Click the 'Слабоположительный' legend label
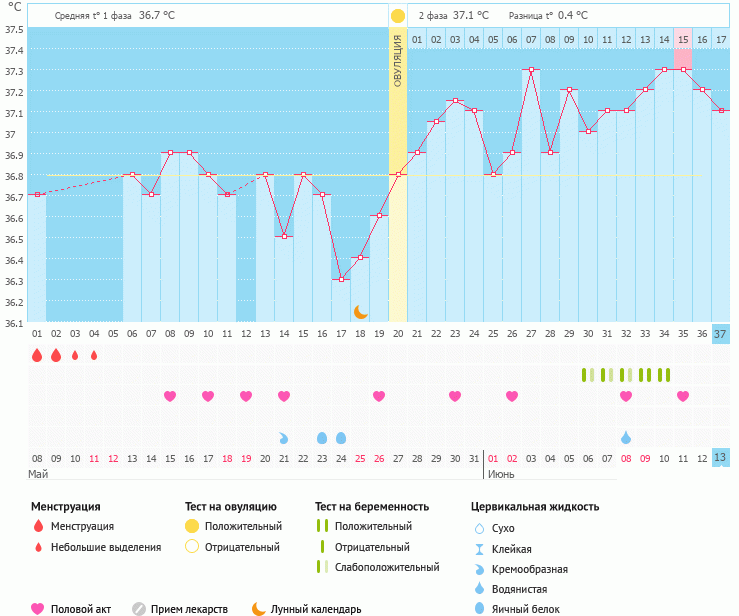The width and height of the screenshot is (739, 616). [387, 567]
